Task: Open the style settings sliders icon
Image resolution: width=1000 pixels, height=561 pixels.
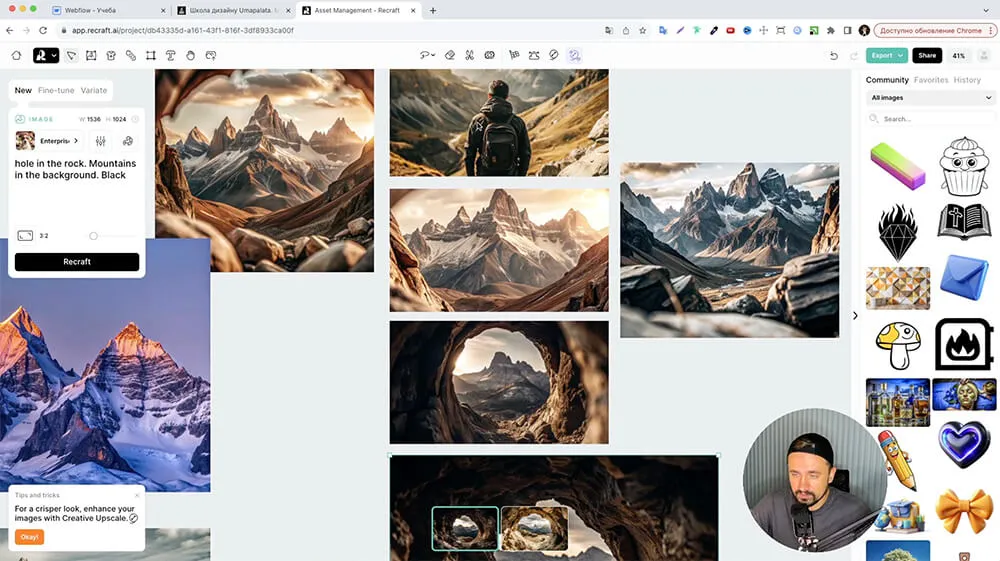Action: [100, 141]
